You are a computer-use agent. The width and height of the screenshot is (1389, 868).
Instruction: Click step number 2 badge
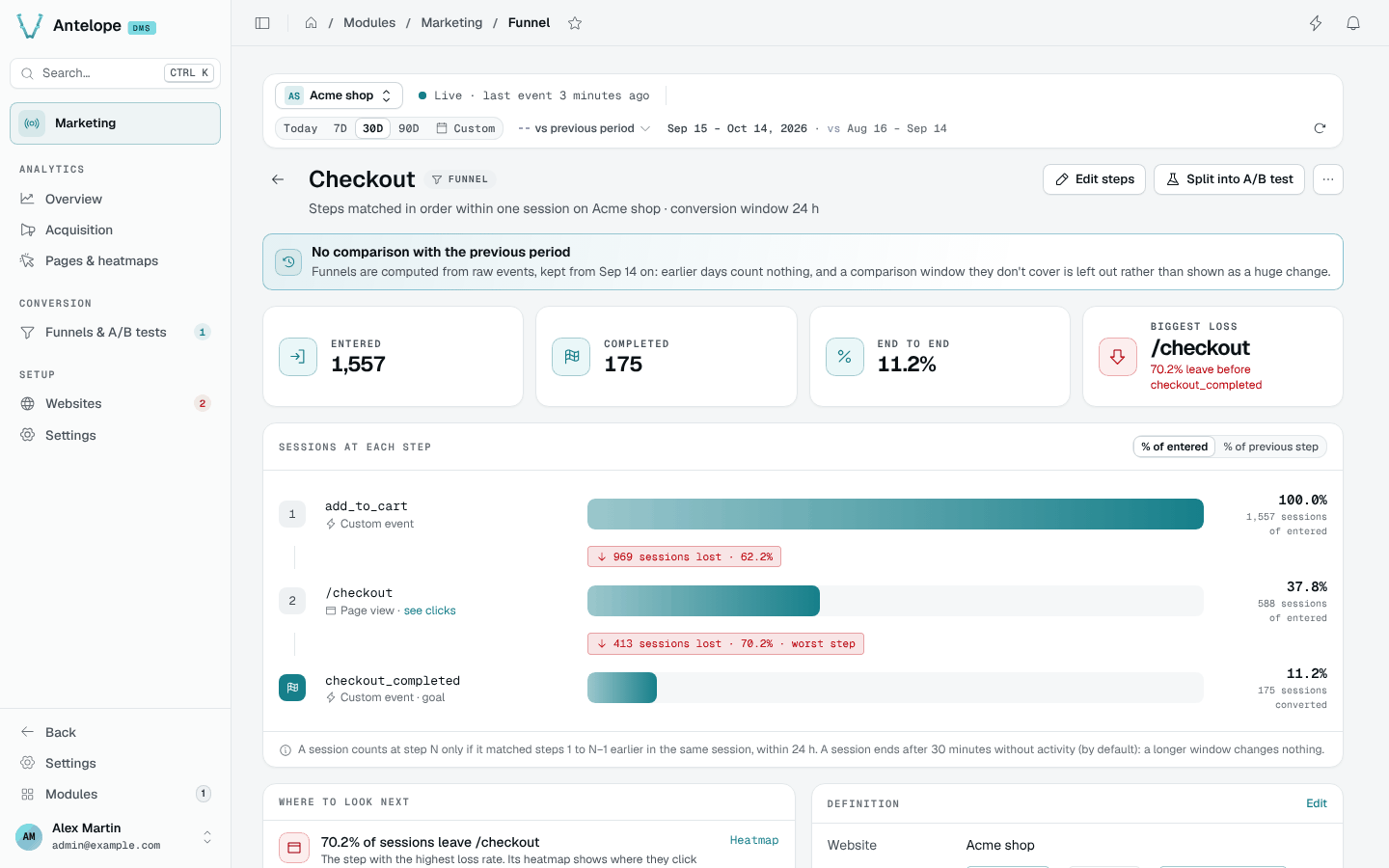(292, 601)
